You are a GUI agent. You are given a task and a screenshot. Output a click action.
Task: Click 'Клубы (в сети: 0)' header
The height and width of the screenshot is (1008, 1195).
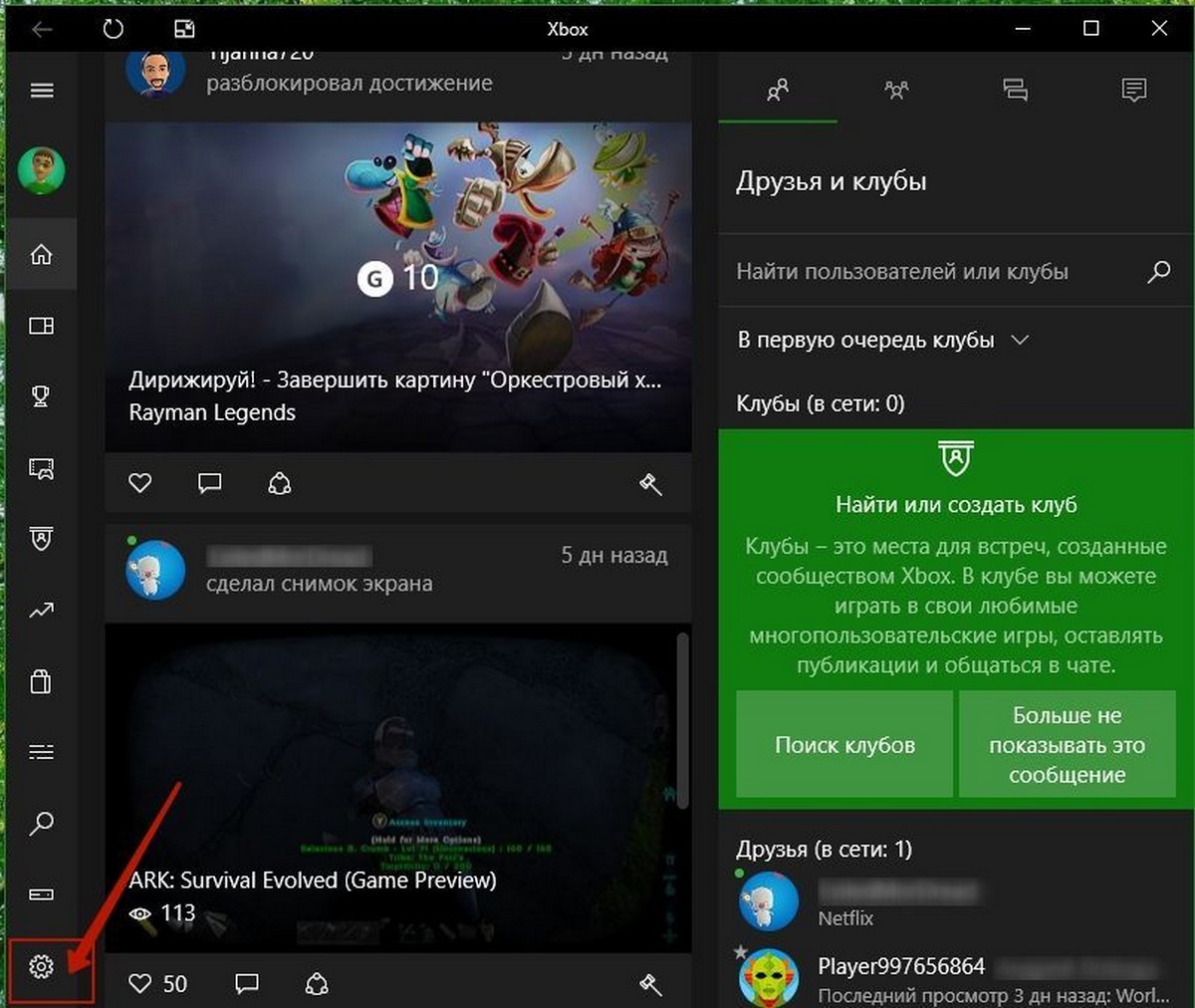tap(820, 403)
